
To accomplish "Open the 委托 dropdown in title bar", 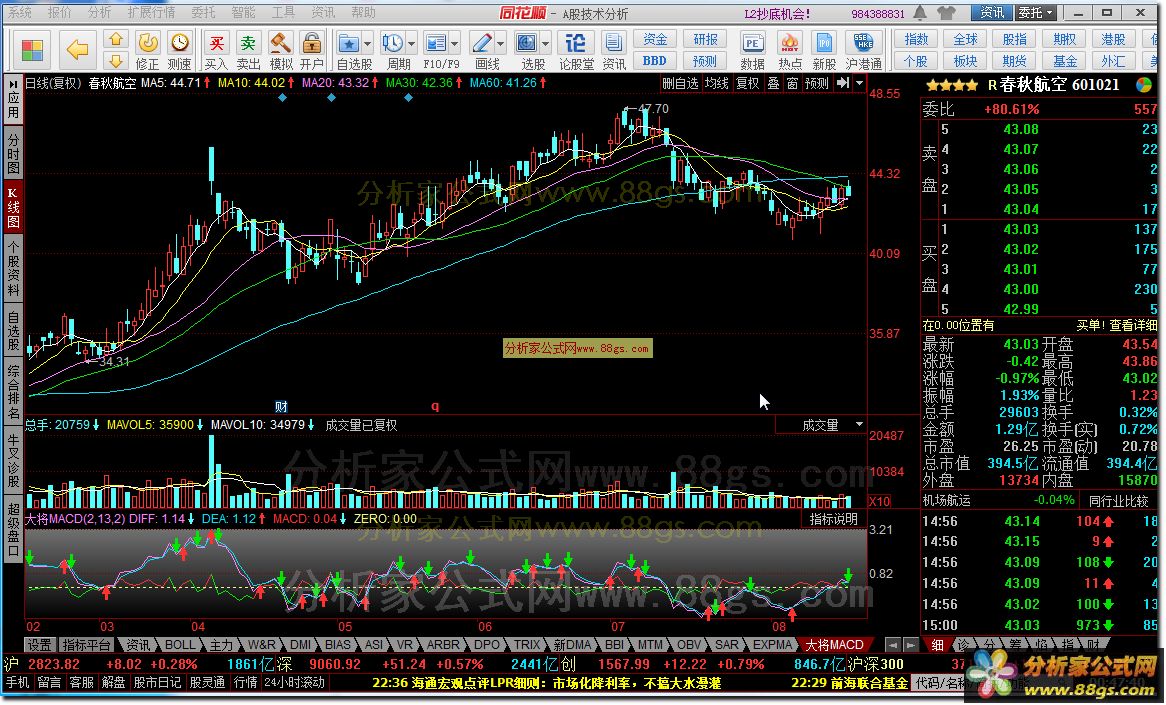I will pos(1035,13).
